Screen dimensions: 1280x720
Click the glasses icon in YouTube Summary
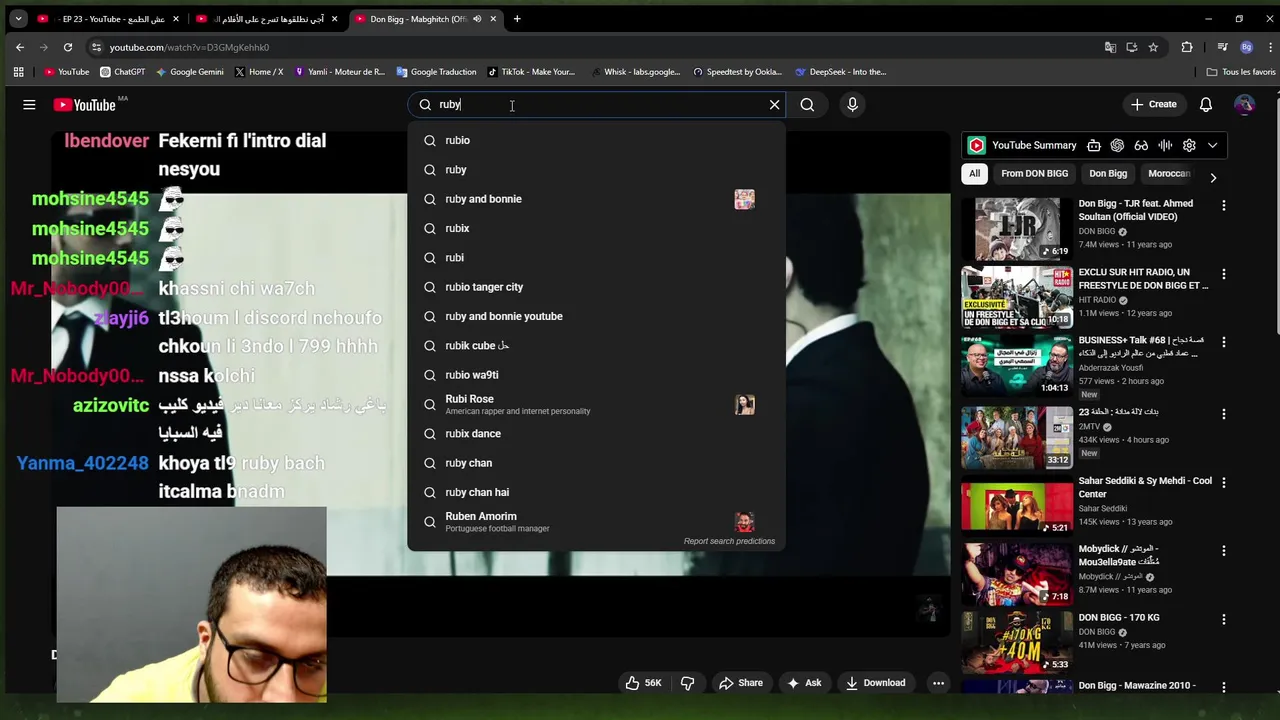click(x=1141, y=145)
